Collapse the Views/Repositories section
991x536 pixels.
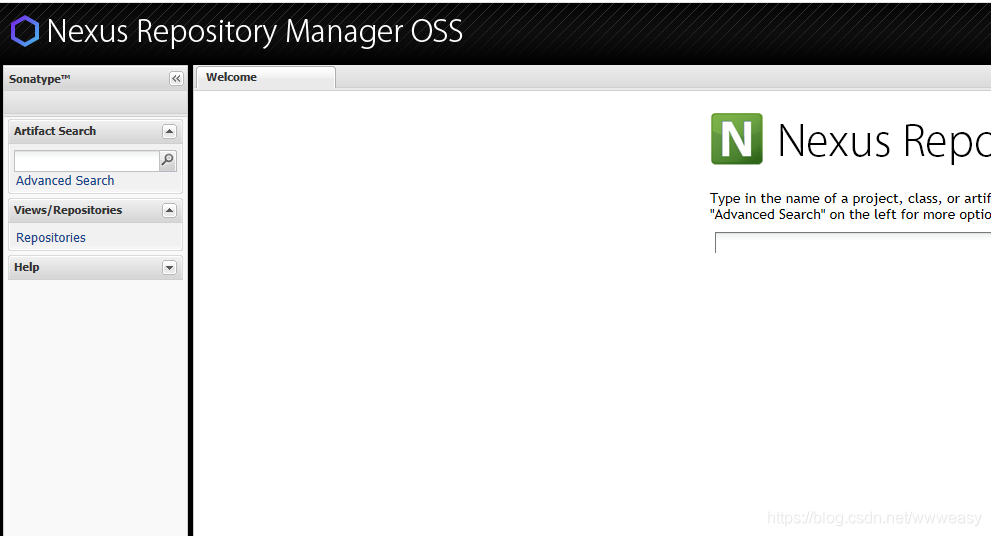tap(169, 210)
